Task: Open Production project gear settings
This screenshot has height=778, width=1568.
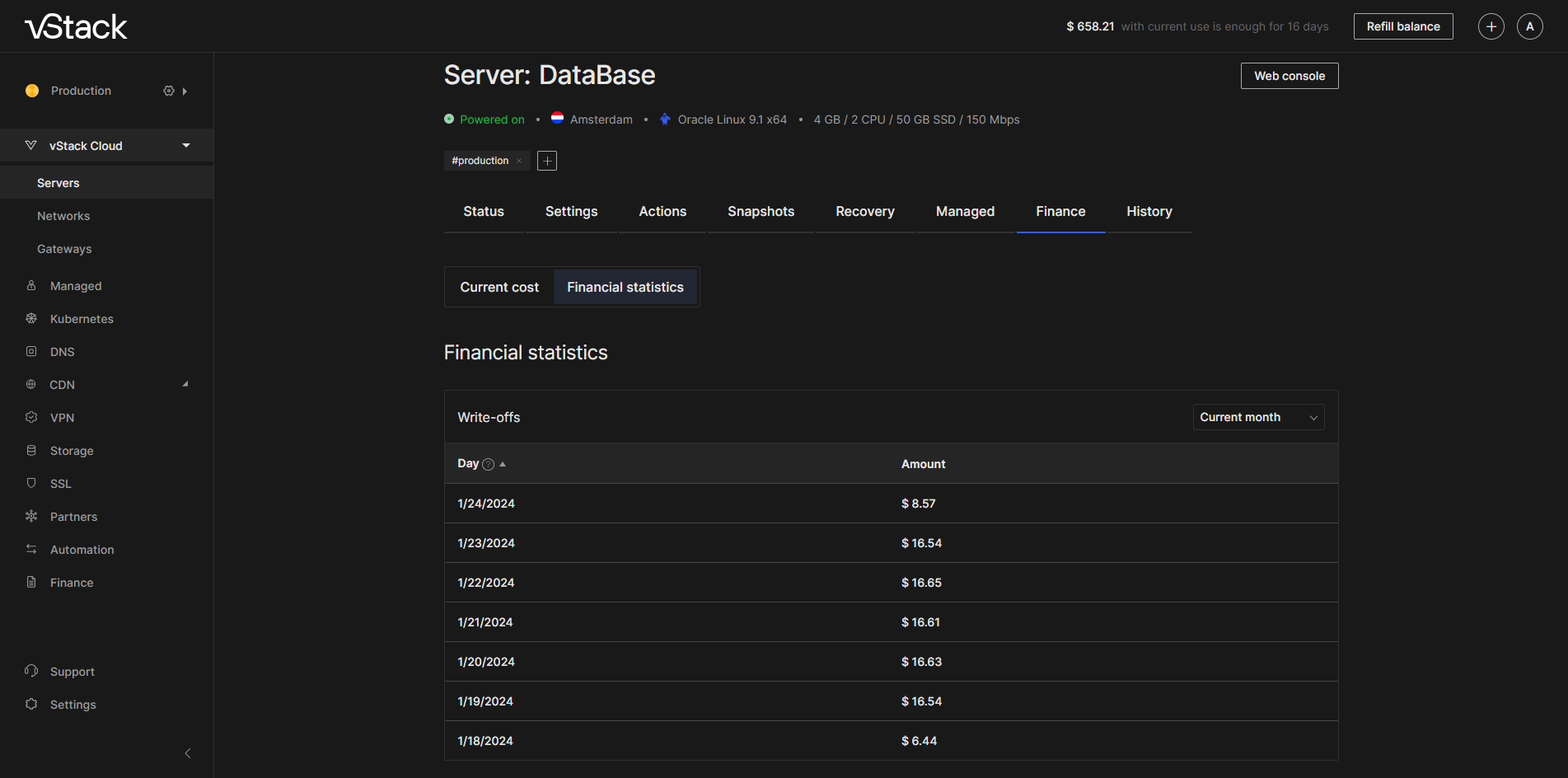Action: point(169,91)
